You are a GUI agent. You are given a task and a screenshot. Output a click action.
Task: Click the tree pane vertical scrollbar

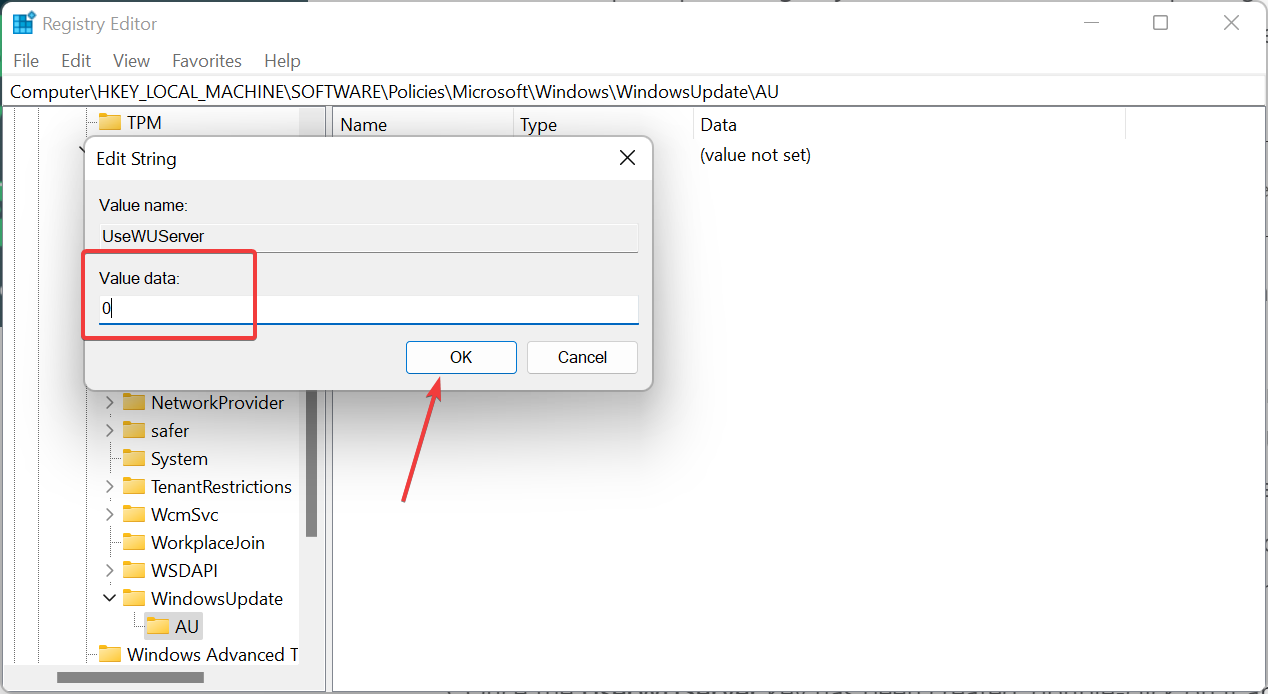(x=311, y=463)
